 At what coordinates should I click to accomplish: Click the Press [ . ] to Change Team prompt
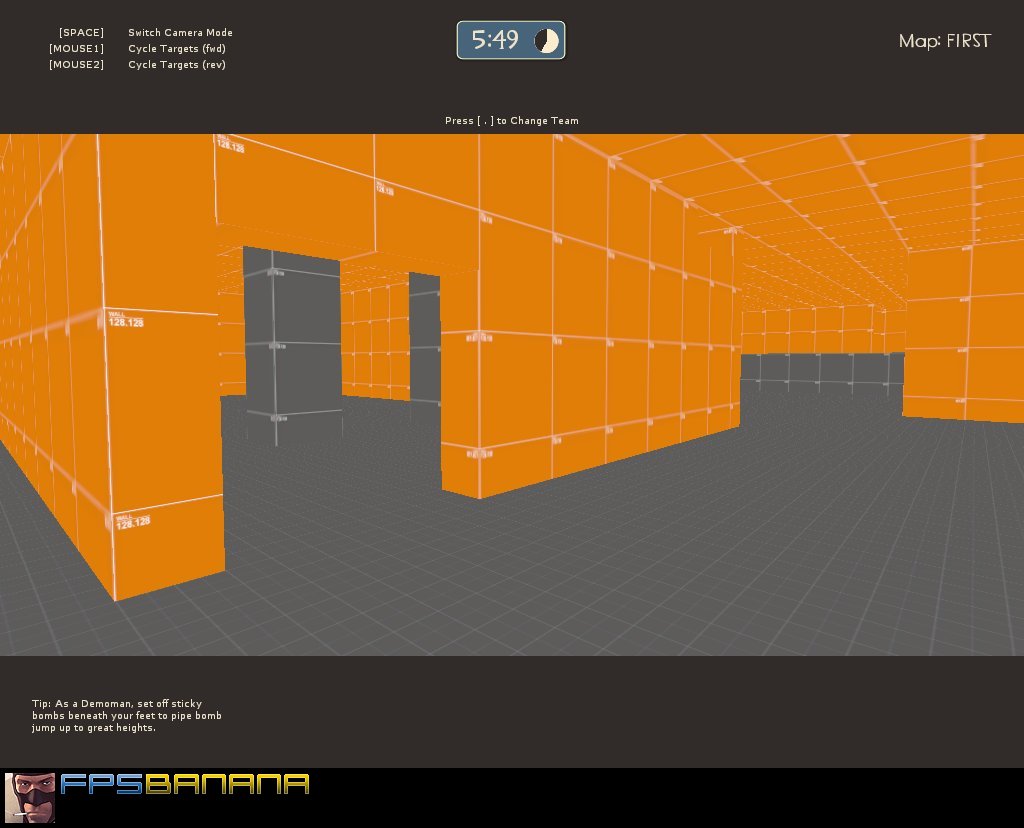click(511, 121)
